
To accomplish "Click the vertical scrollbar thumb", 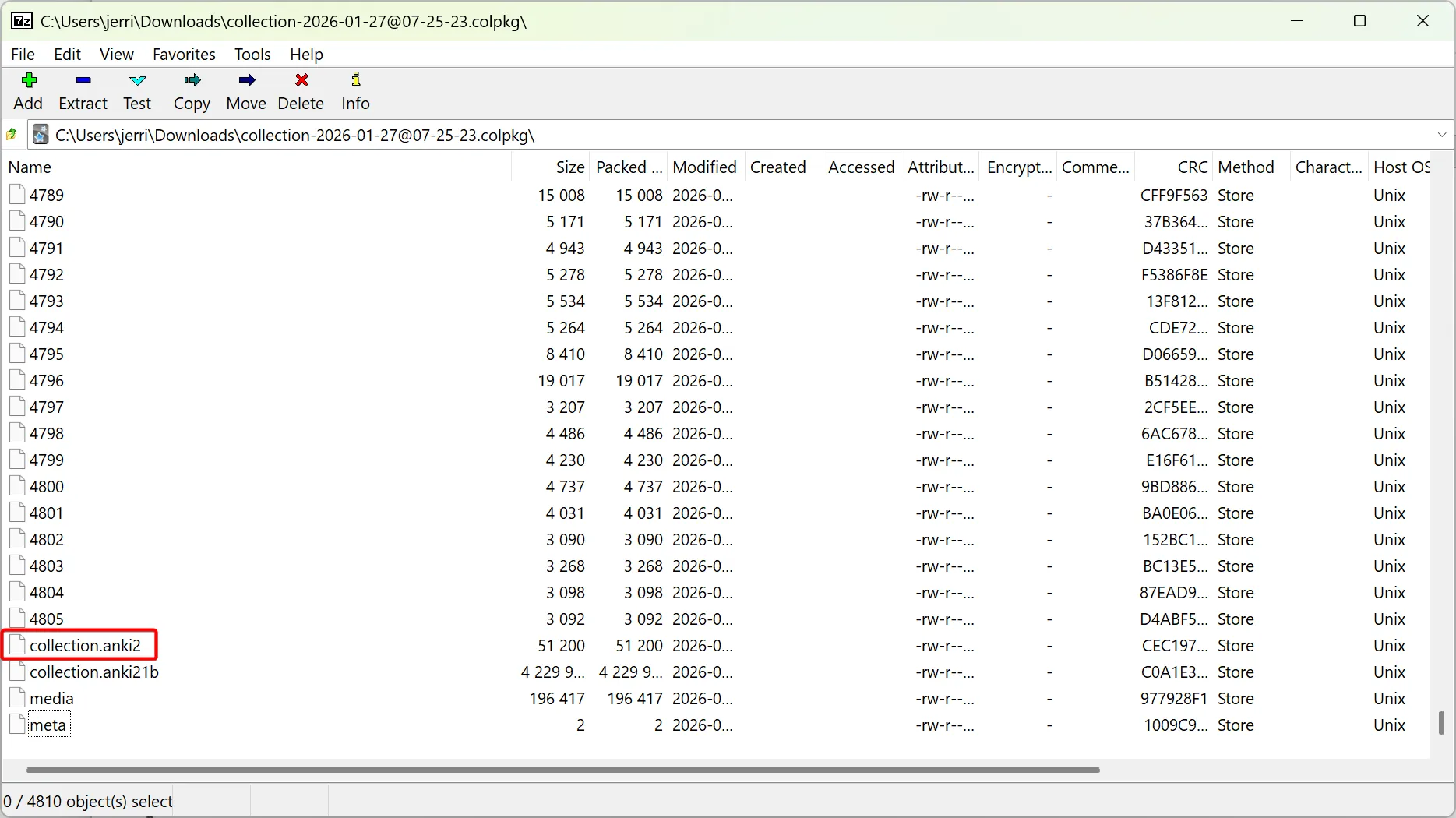I will click(1441, 723).
